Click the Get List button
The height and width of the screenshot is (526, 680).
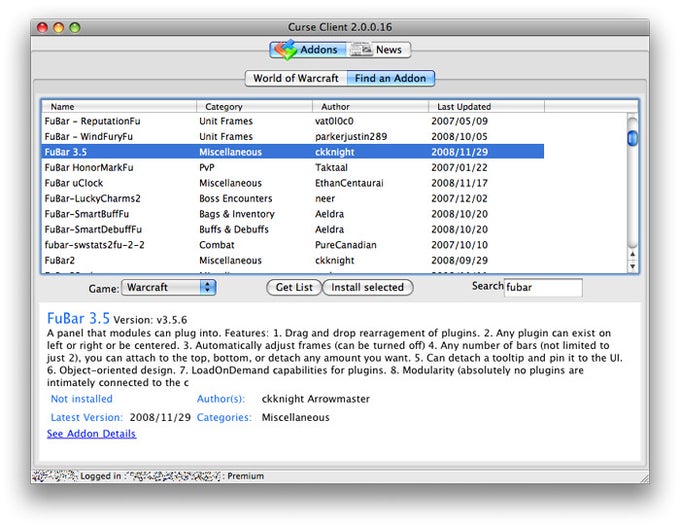coord(294,288)
